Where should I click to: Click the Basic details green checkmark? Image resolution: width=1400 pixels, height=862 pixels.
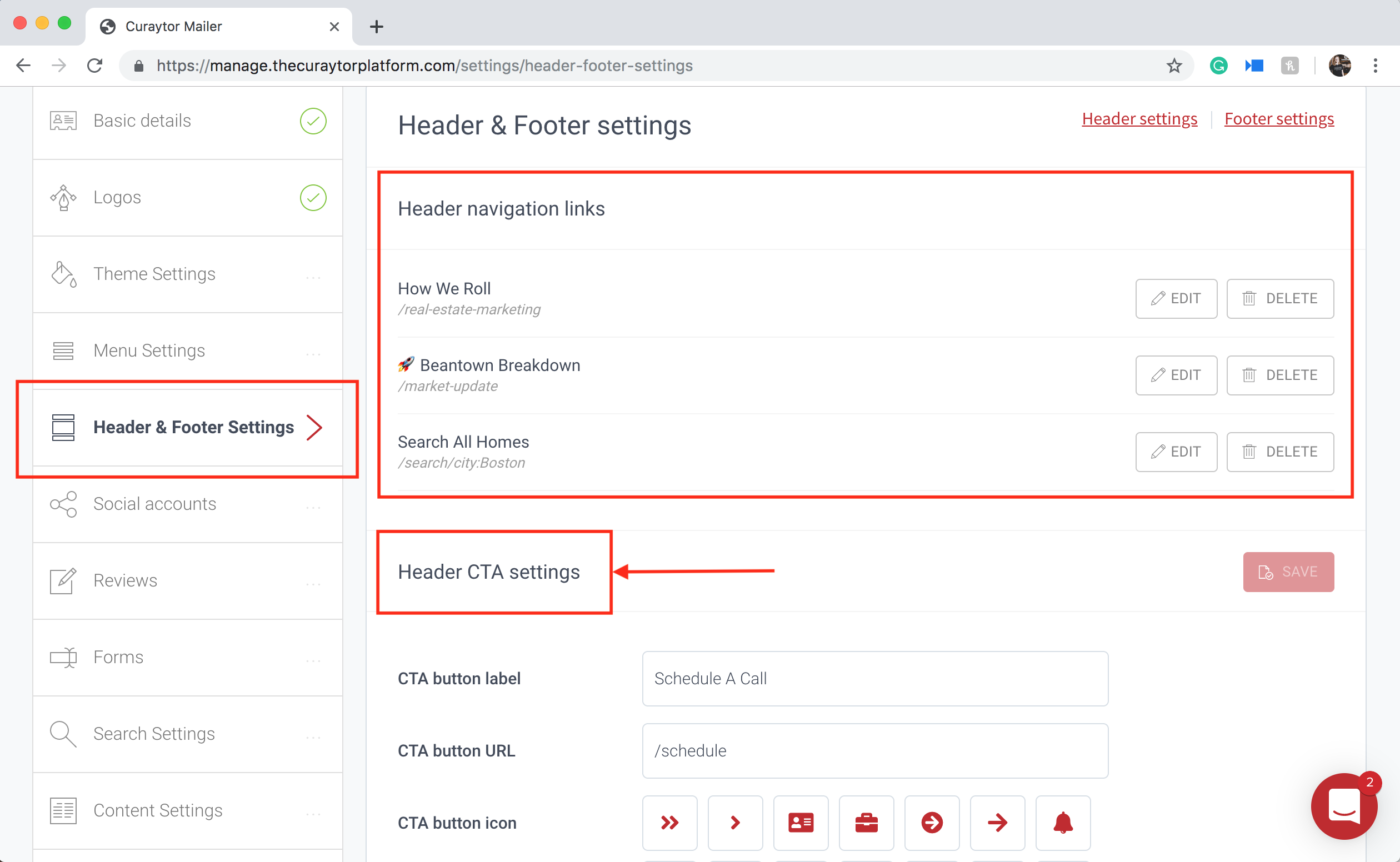click(313, 121)
